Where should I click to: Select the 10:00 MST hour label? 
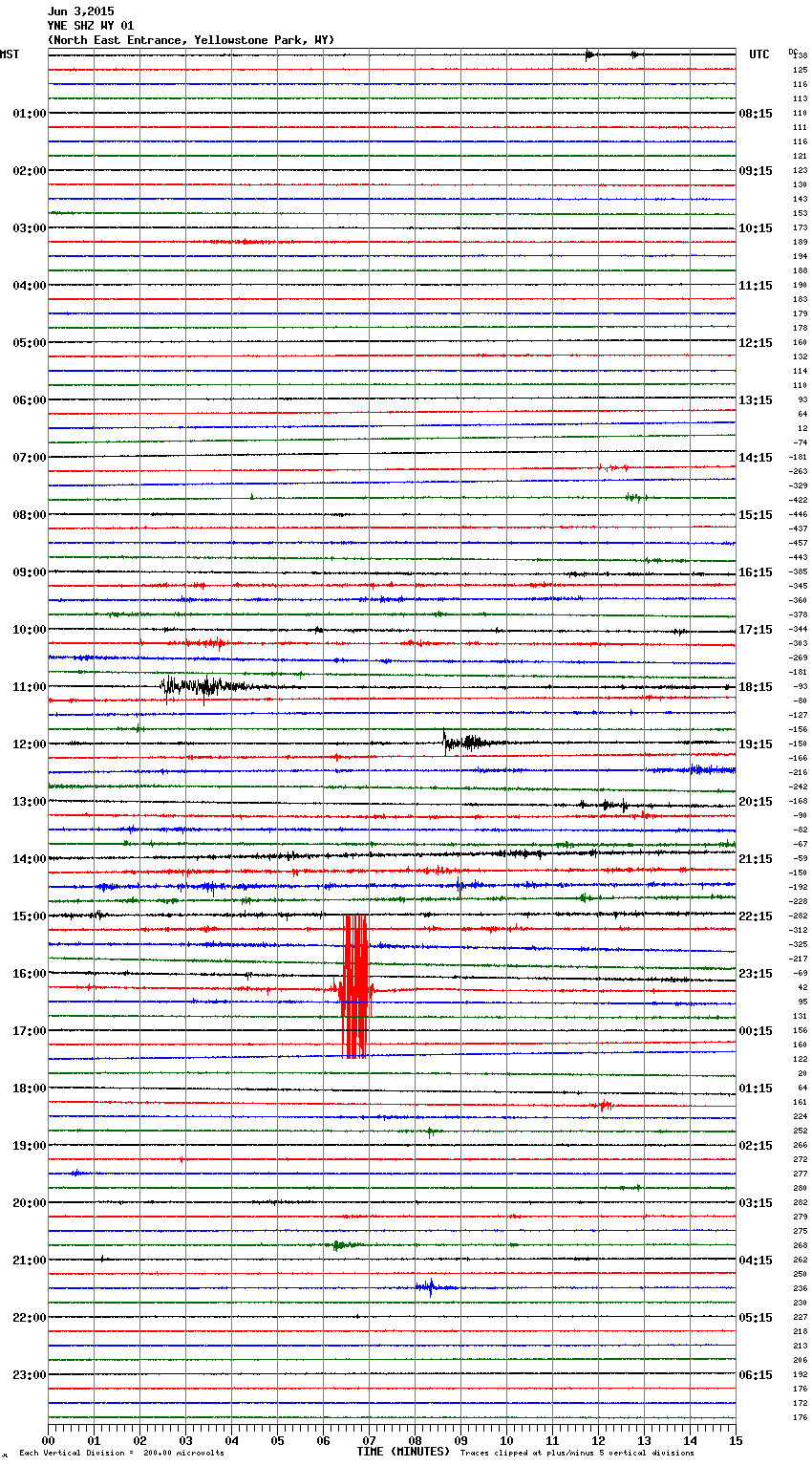point(29,630)
